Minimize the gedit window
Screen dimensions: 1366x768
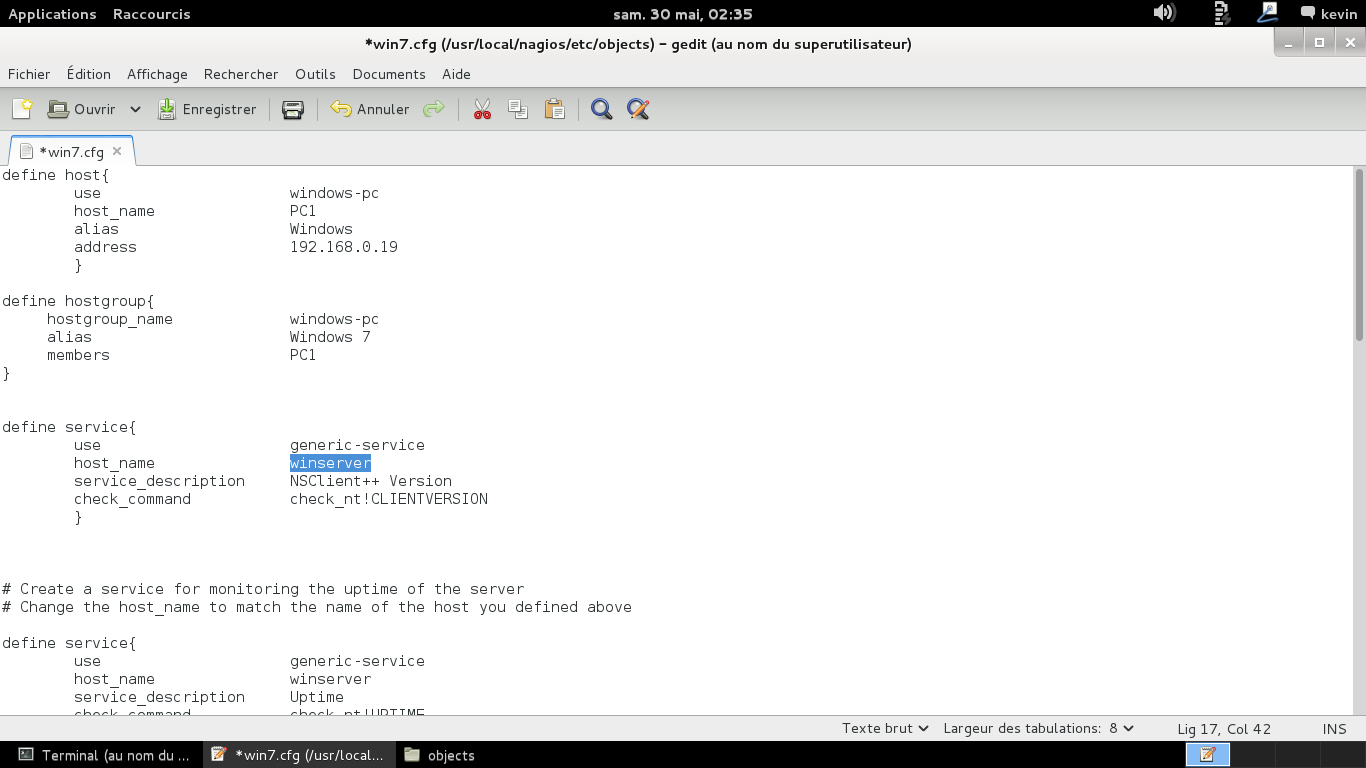[x=1290, y=43]
